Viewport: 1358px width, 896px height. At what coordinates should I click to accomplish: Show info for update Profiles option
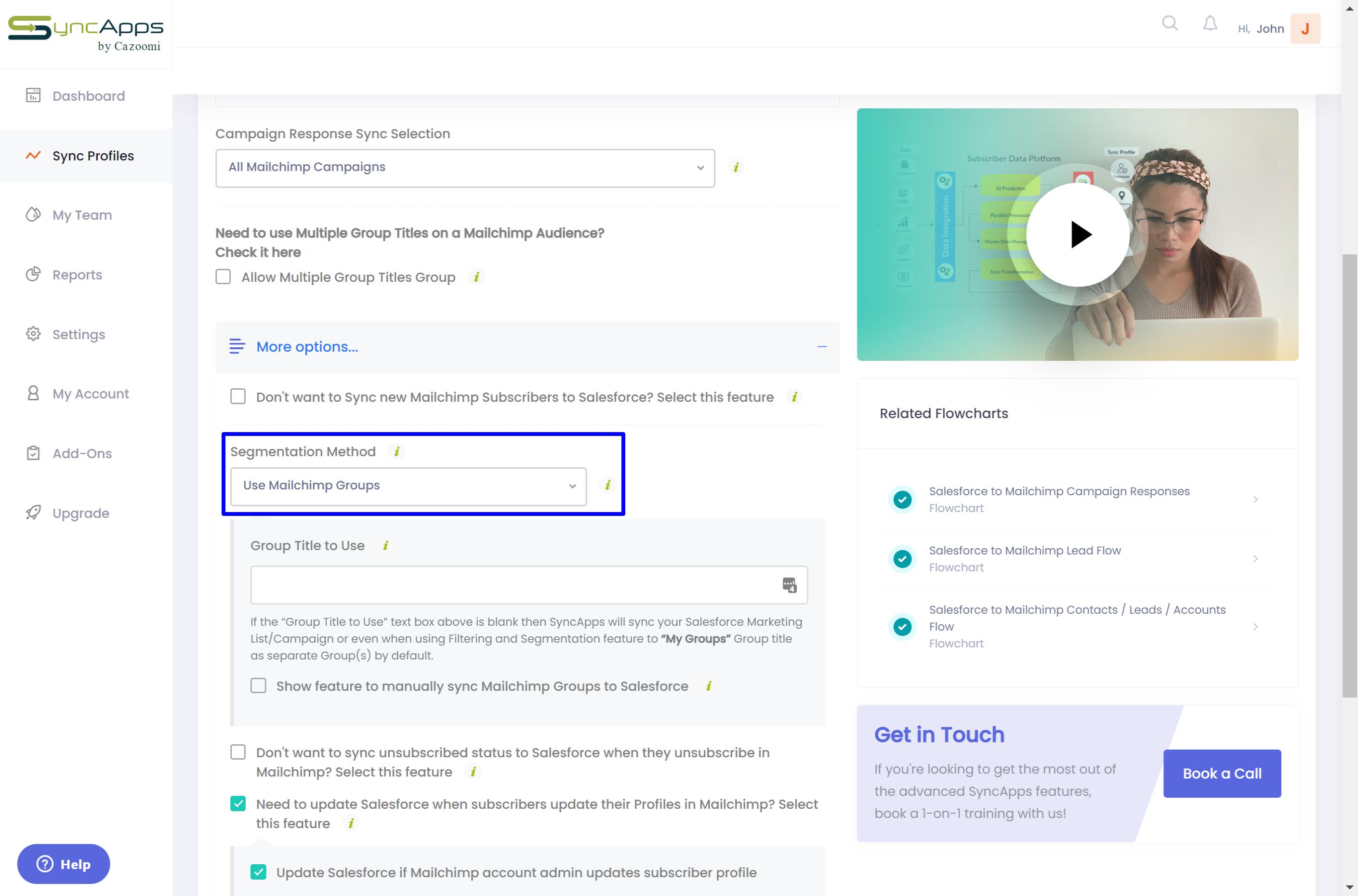(x=351, y=823)
